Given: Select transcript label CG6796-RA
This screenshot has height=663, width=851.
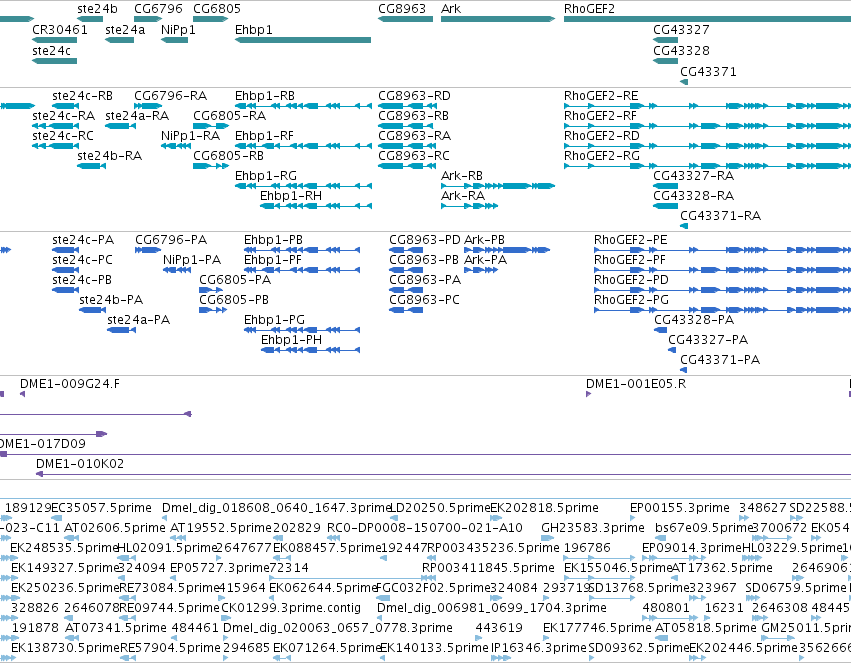Looking at the screenshot, I should [170, 96].
